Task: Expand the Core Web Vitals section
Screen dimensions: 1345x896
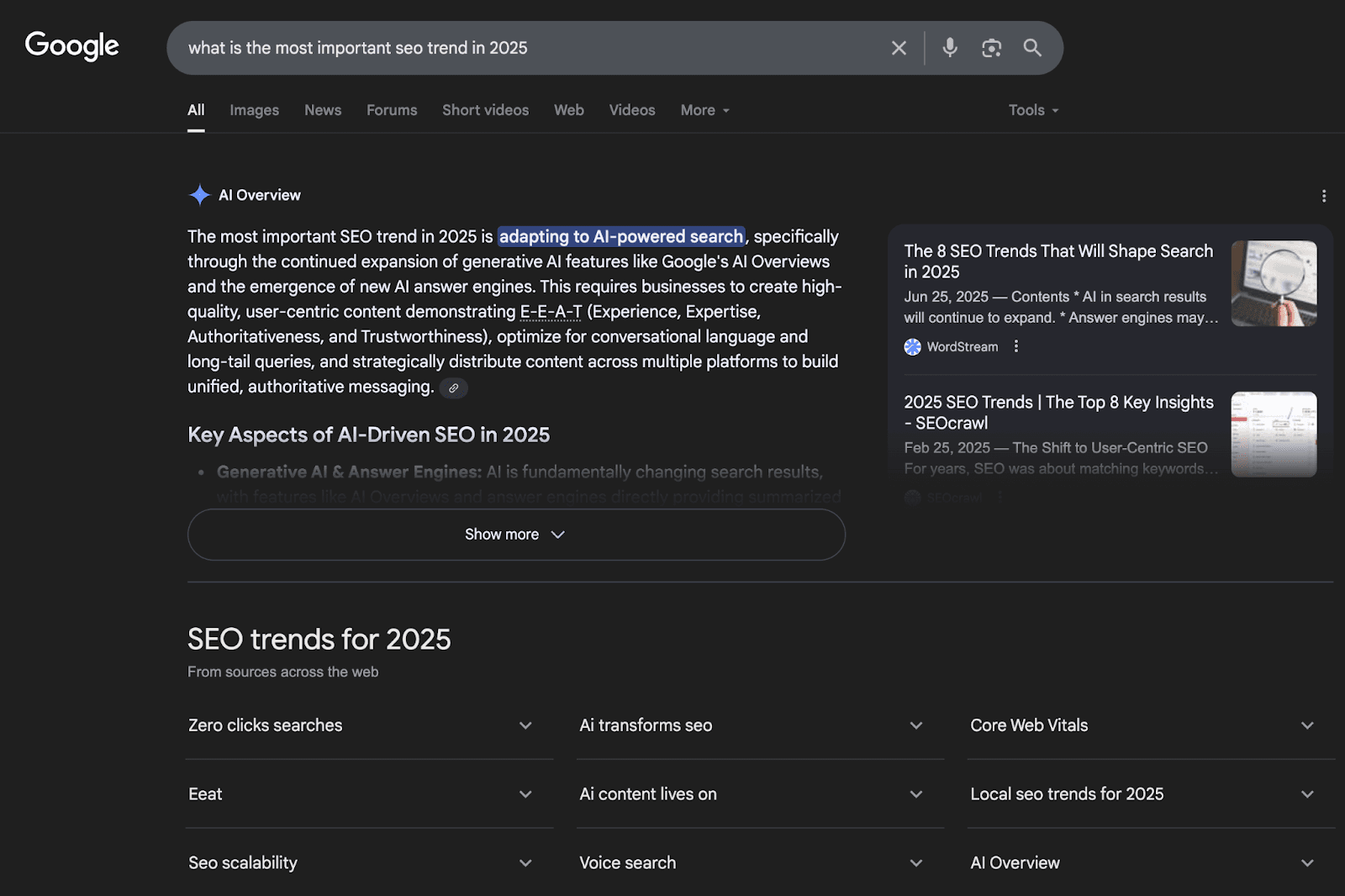Action: 1307,725
